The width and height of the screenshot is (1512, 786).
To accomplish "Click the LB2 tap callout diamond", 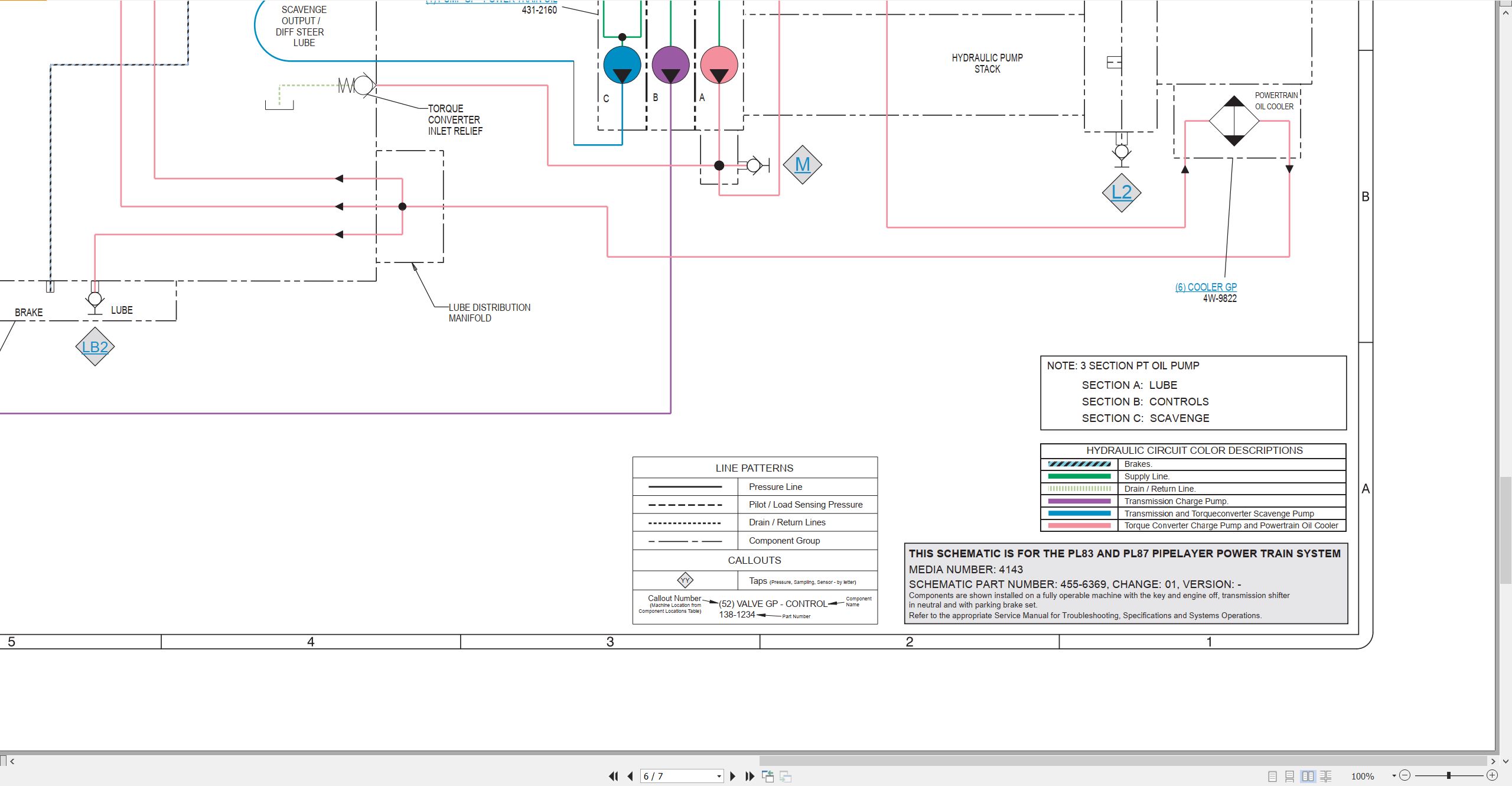I will 94,346.
